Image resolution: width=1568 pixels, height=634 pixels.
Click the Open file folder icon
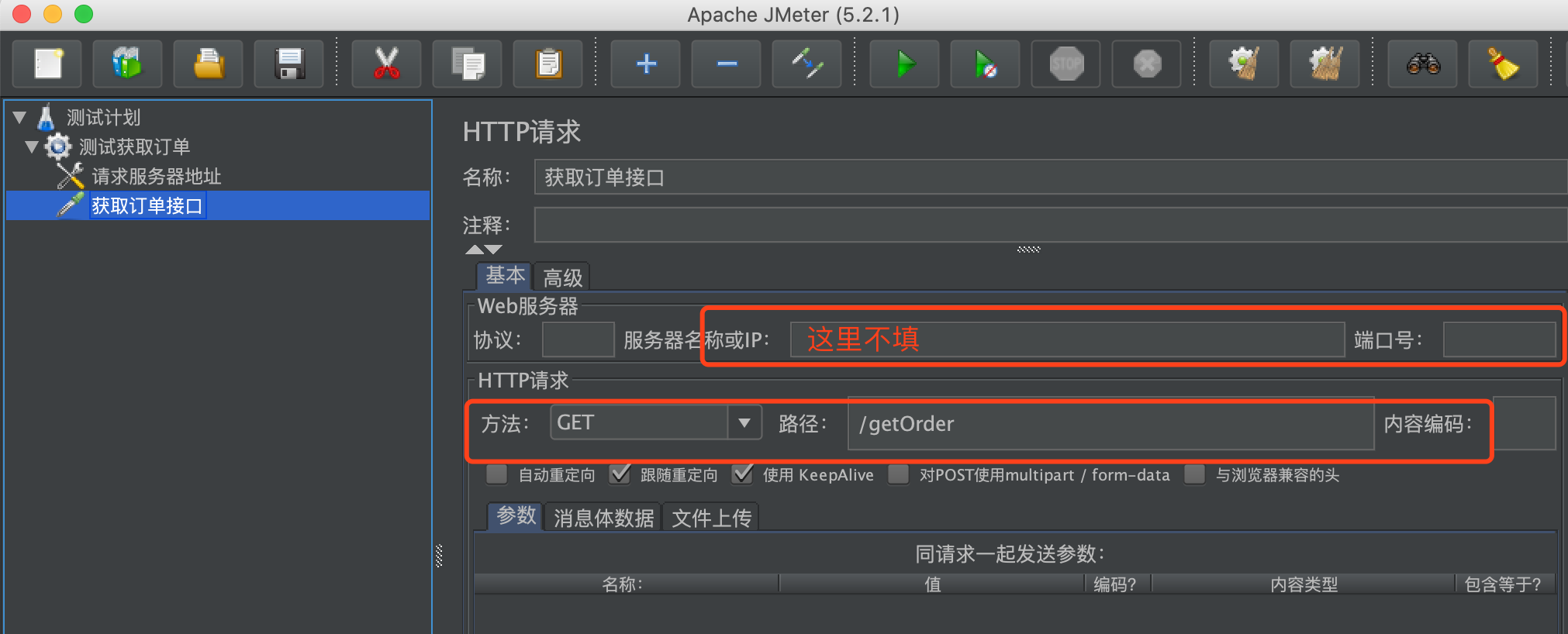click(209, 64)
